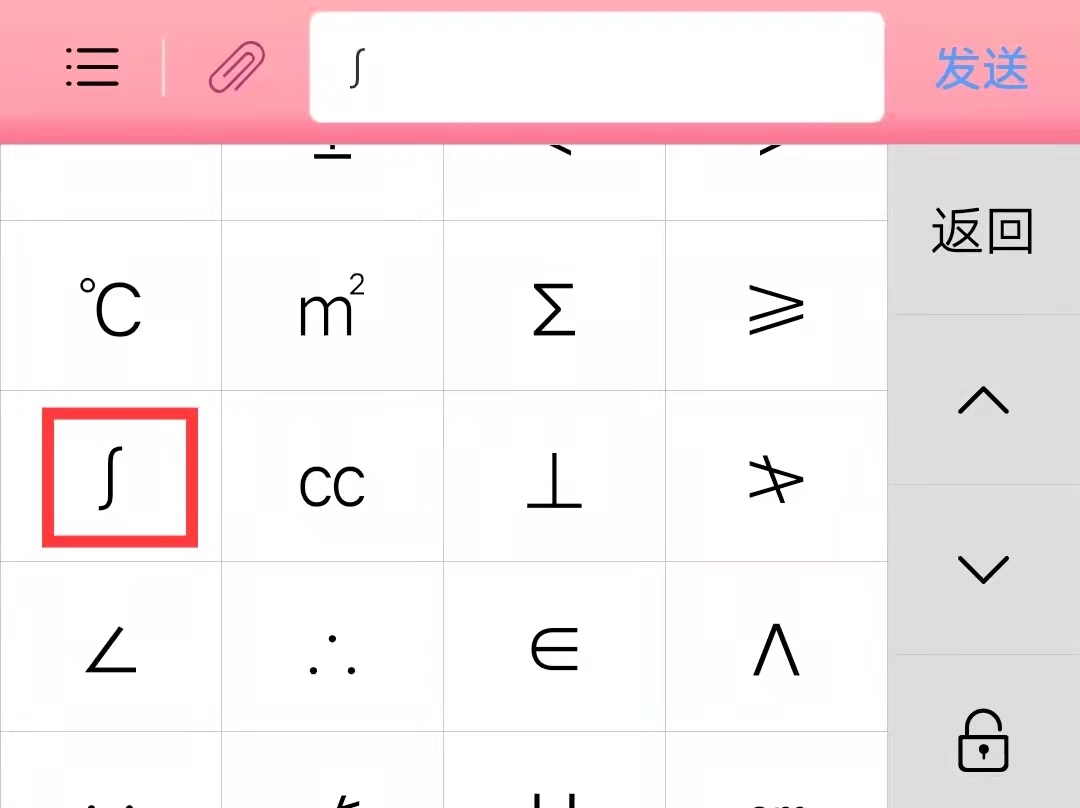The image size is (1080, 808).
Task: Insert the Σ summation symbol
Action: 554,306
